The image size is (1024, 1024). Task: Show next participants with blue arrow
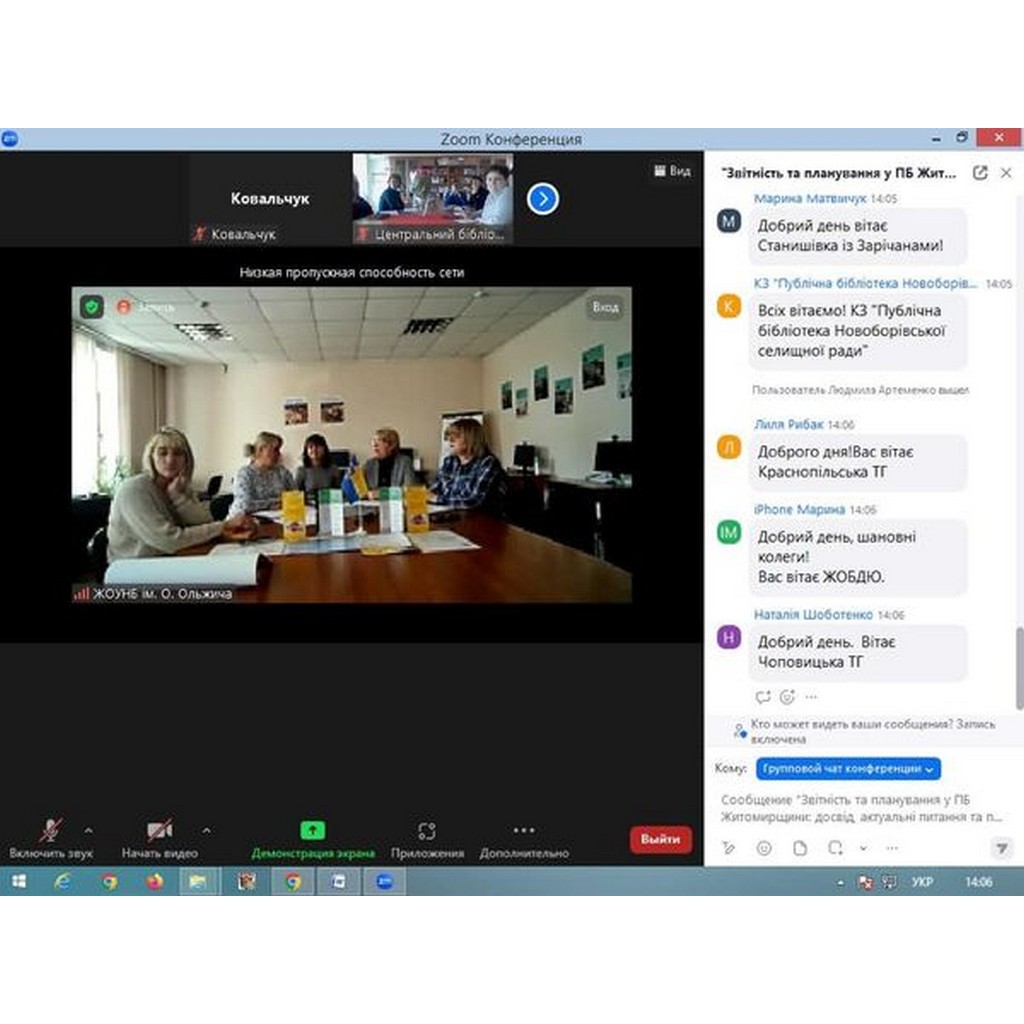coord(542,199)
